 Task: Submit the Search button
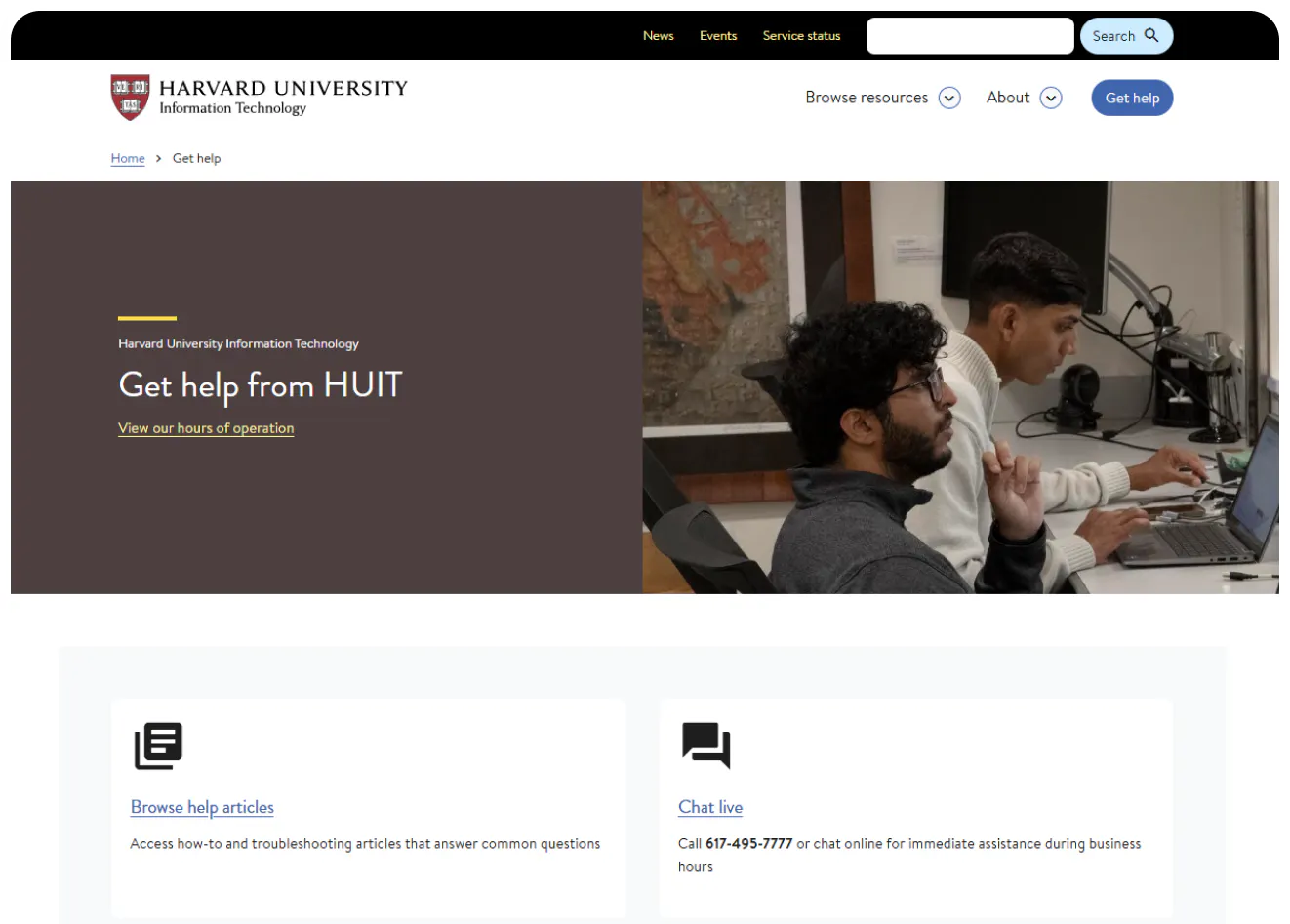click(x=1126, y=36)
